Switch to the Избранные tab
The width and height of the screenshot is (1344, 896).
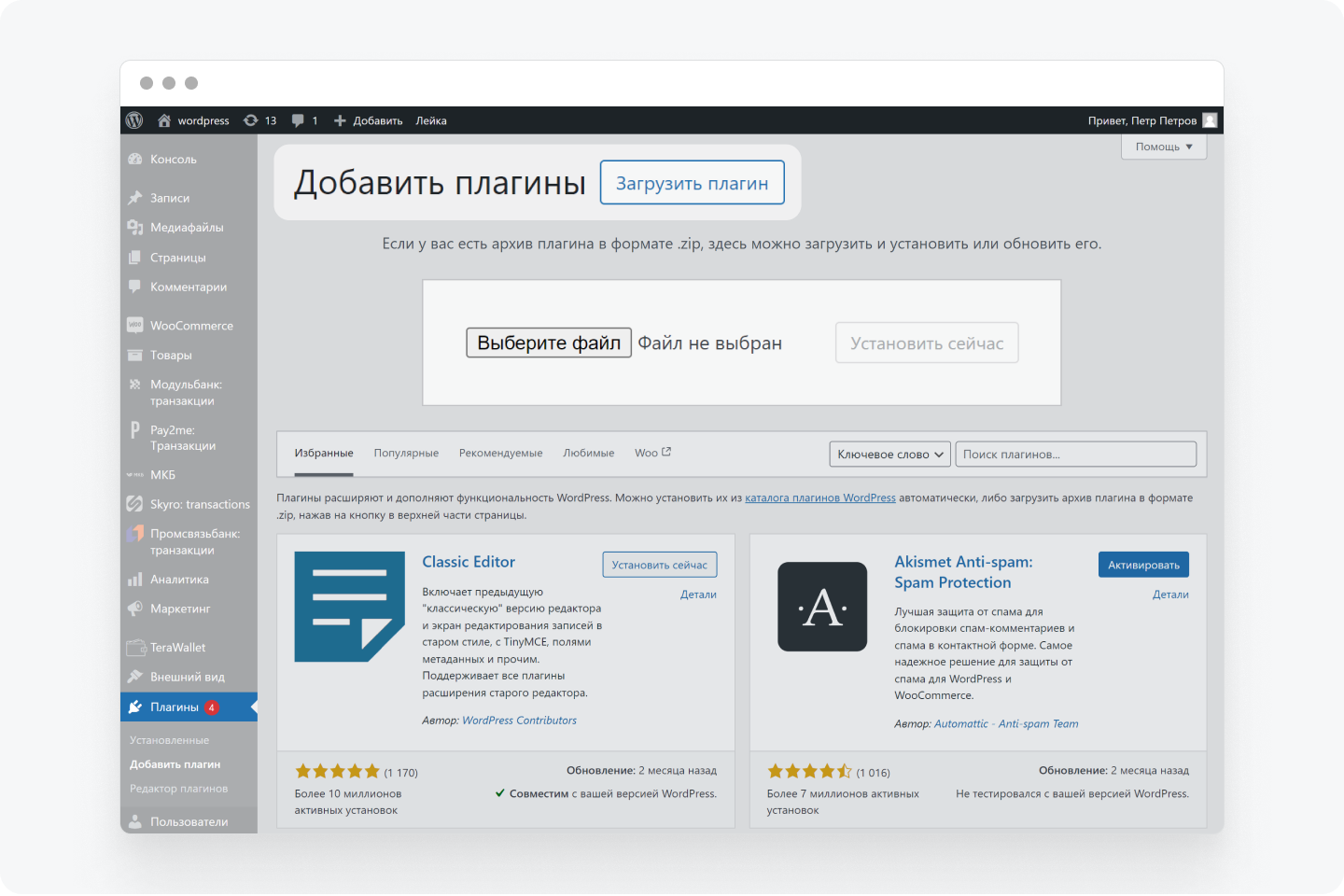click(324, 454)
